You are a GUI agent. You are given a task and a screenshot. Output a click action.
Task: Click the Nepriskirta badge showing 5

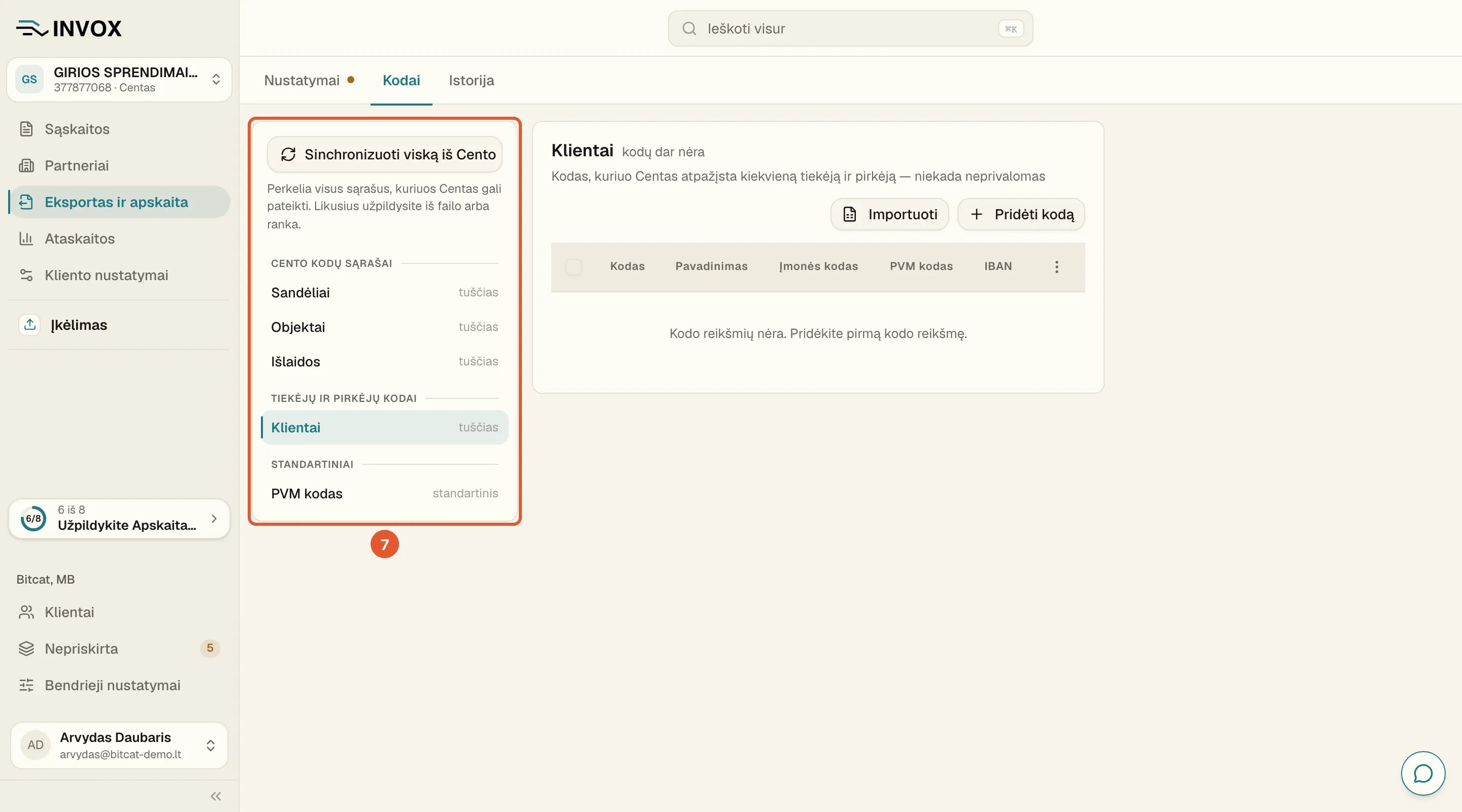(x=210, y=648)
